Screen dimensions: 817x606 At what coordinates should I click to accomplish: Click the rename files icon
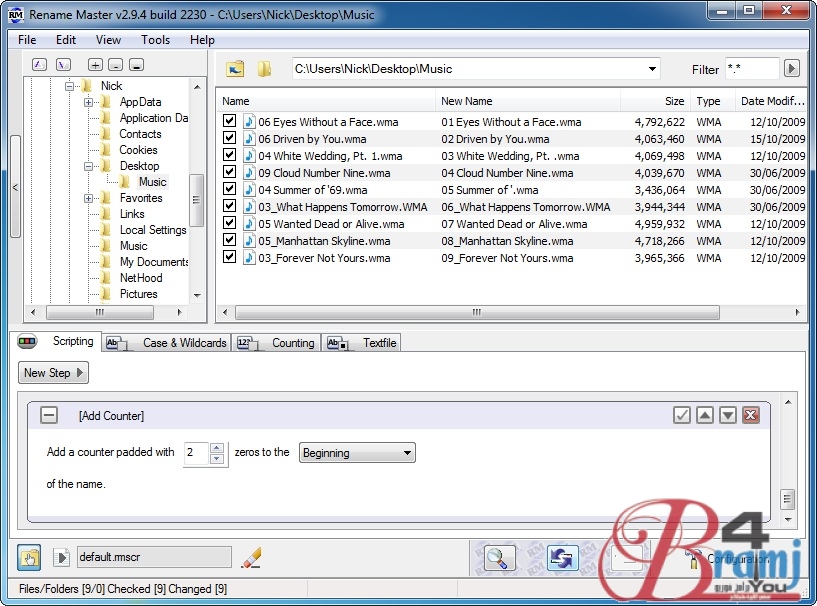pyautogui.click(x=562, y=558)
